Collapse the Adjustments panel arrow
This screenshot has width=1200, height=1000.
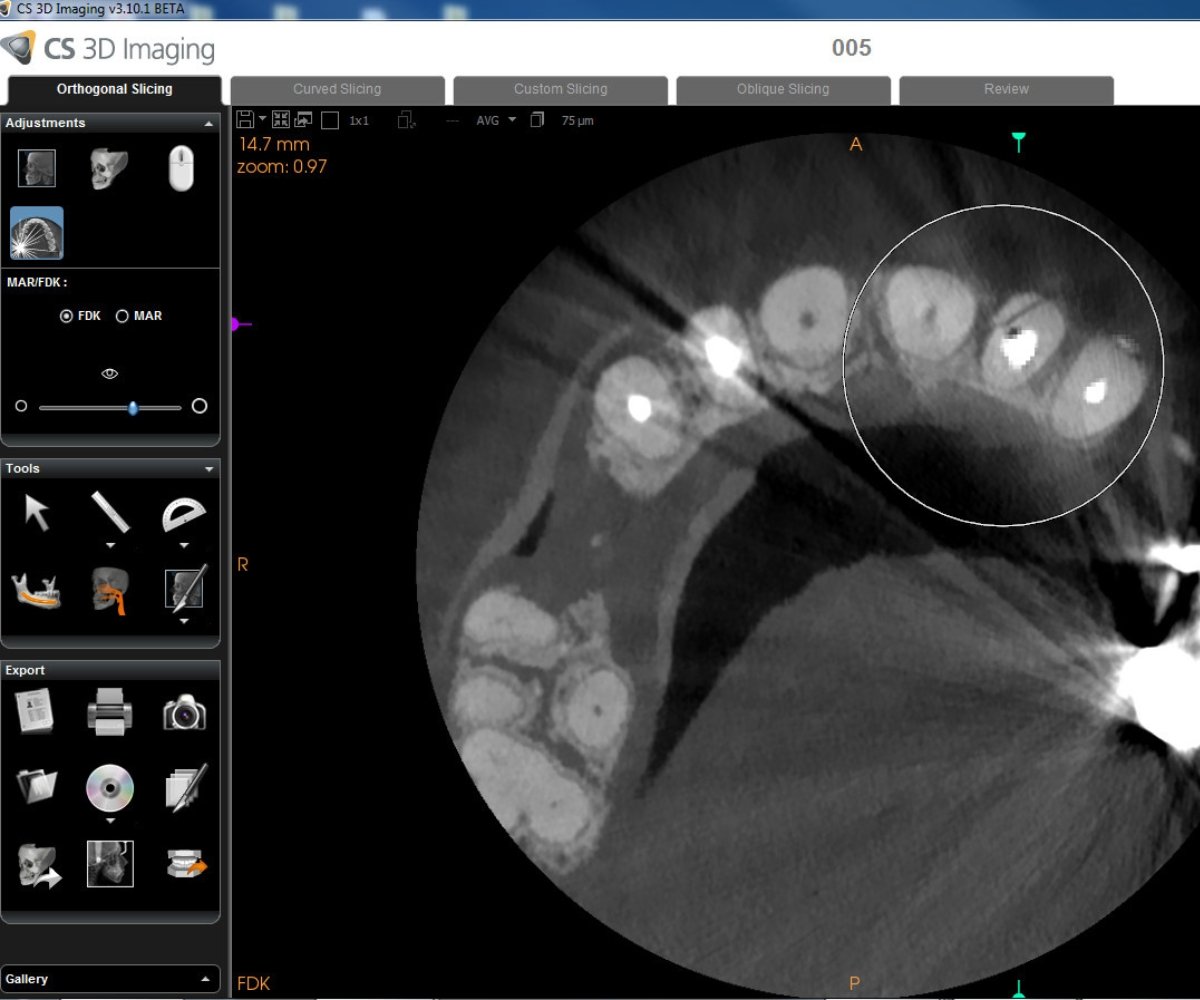[209, 123]
